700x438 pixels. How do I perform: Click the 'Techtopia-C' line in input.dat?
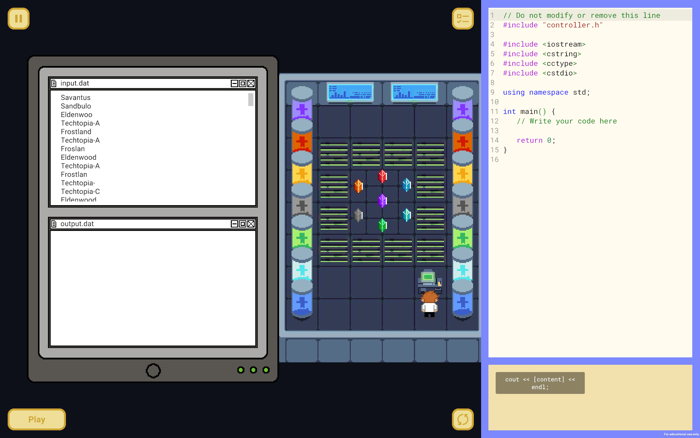[80, 192]
